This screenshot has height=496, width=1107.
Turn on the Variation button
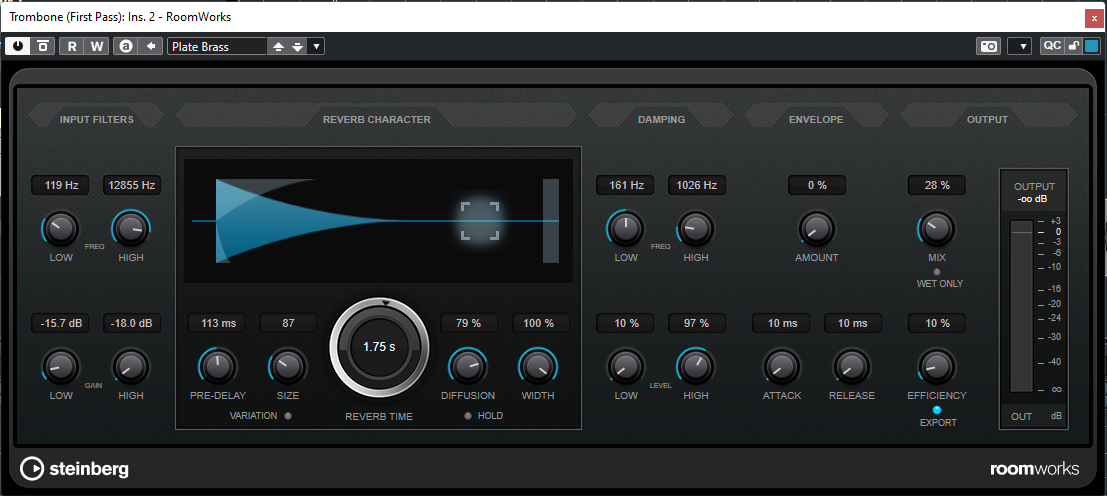[288, 416]
